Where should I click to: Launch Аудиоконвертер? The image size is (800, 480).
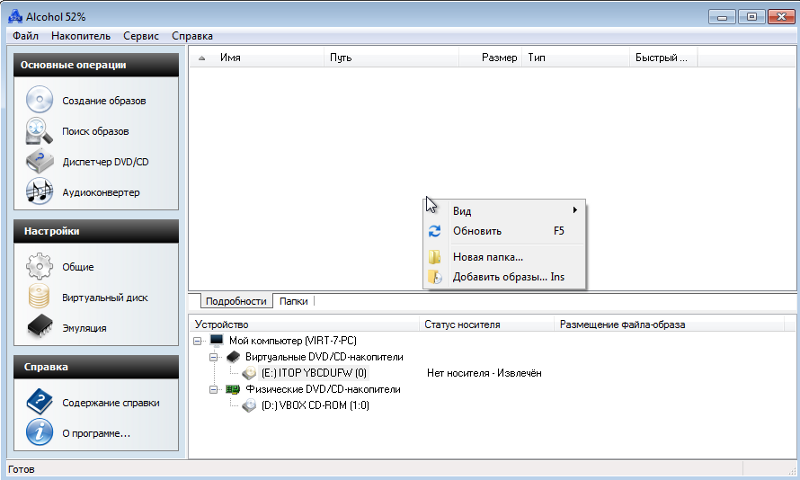(x=101, y=192)
